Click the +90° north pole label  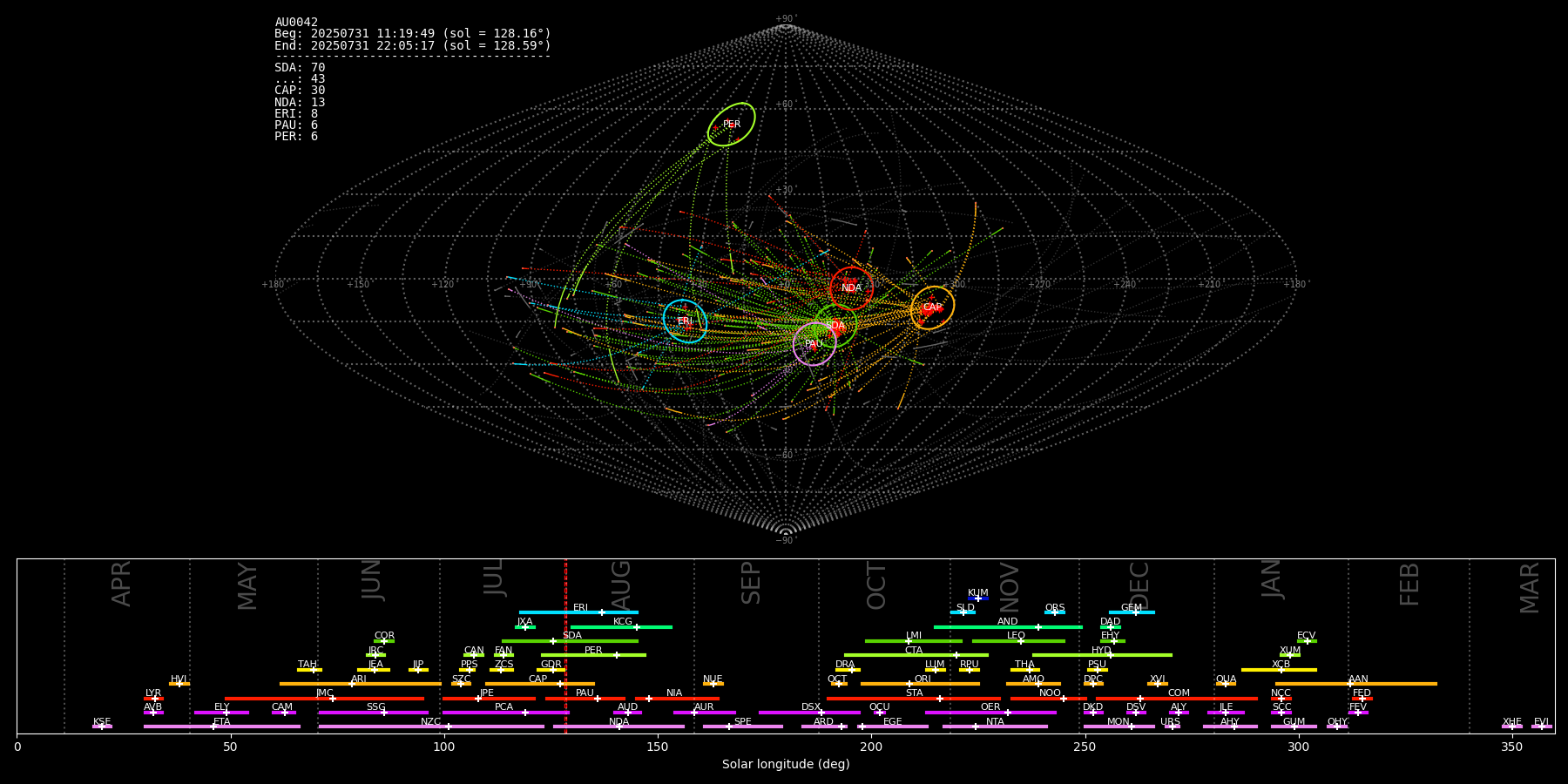pos(786,19)
